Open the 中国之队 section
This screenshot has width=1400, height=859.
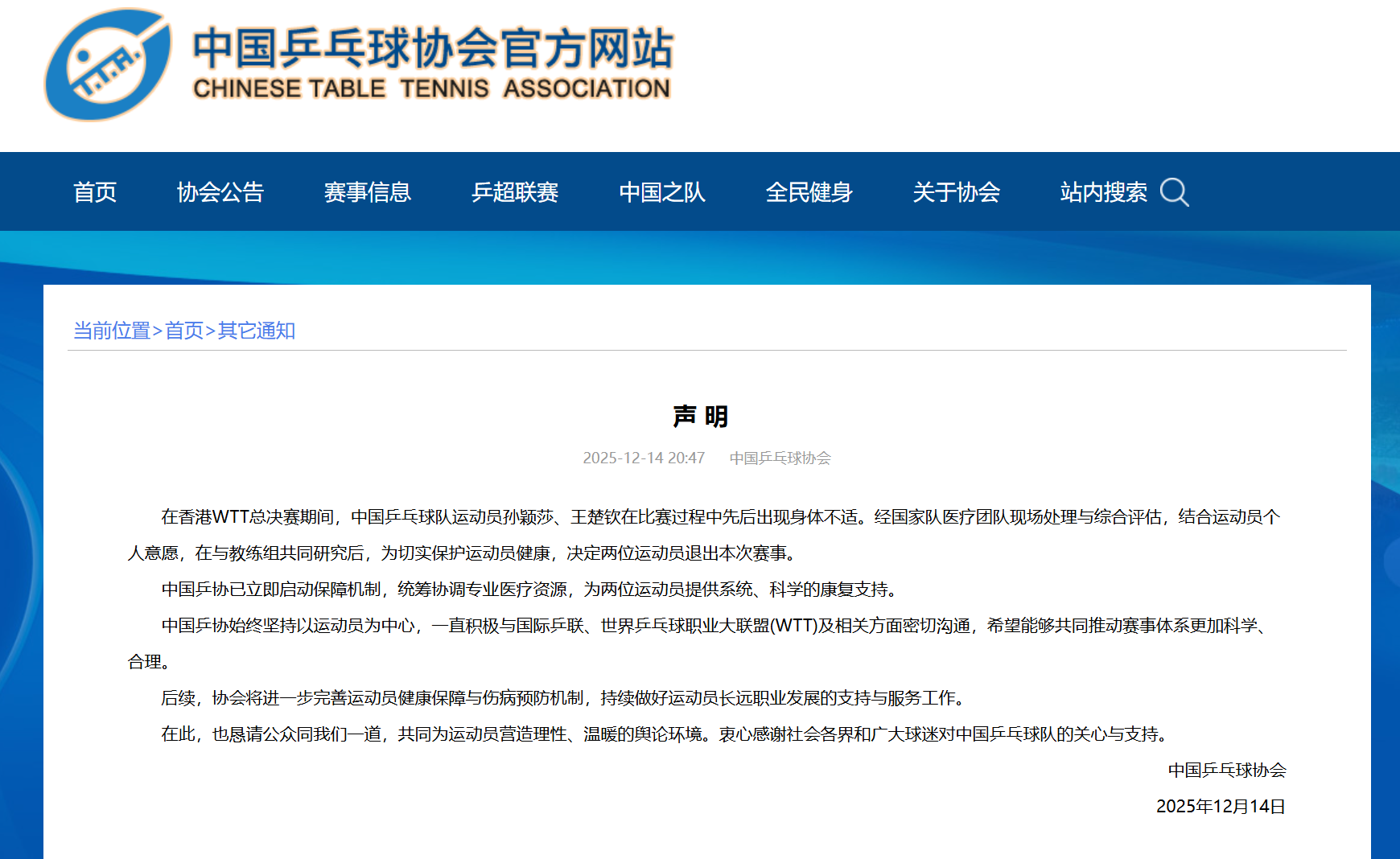661,192
